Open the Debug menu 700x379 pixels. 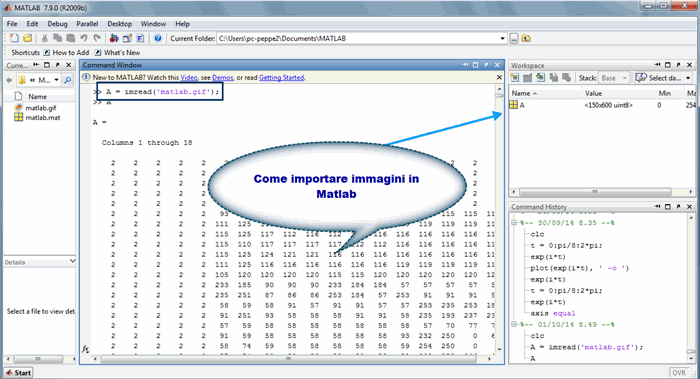(57, 24)
